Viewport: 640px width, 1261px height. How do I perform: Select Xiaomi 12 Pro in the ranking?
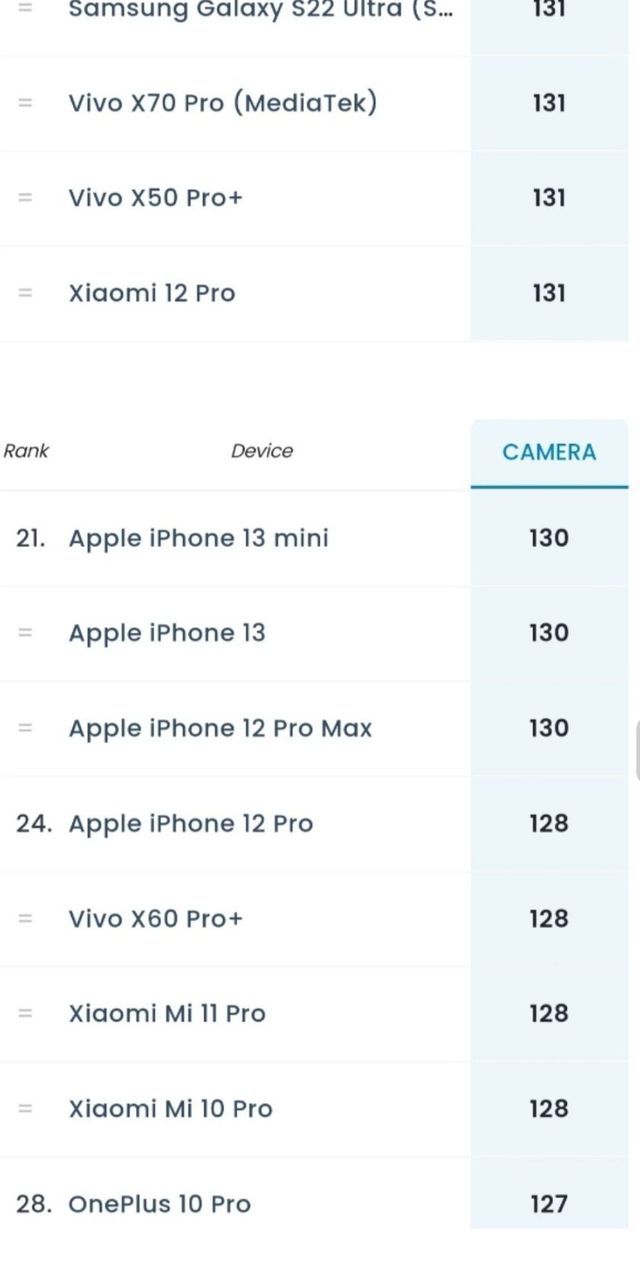pos(151,293)
